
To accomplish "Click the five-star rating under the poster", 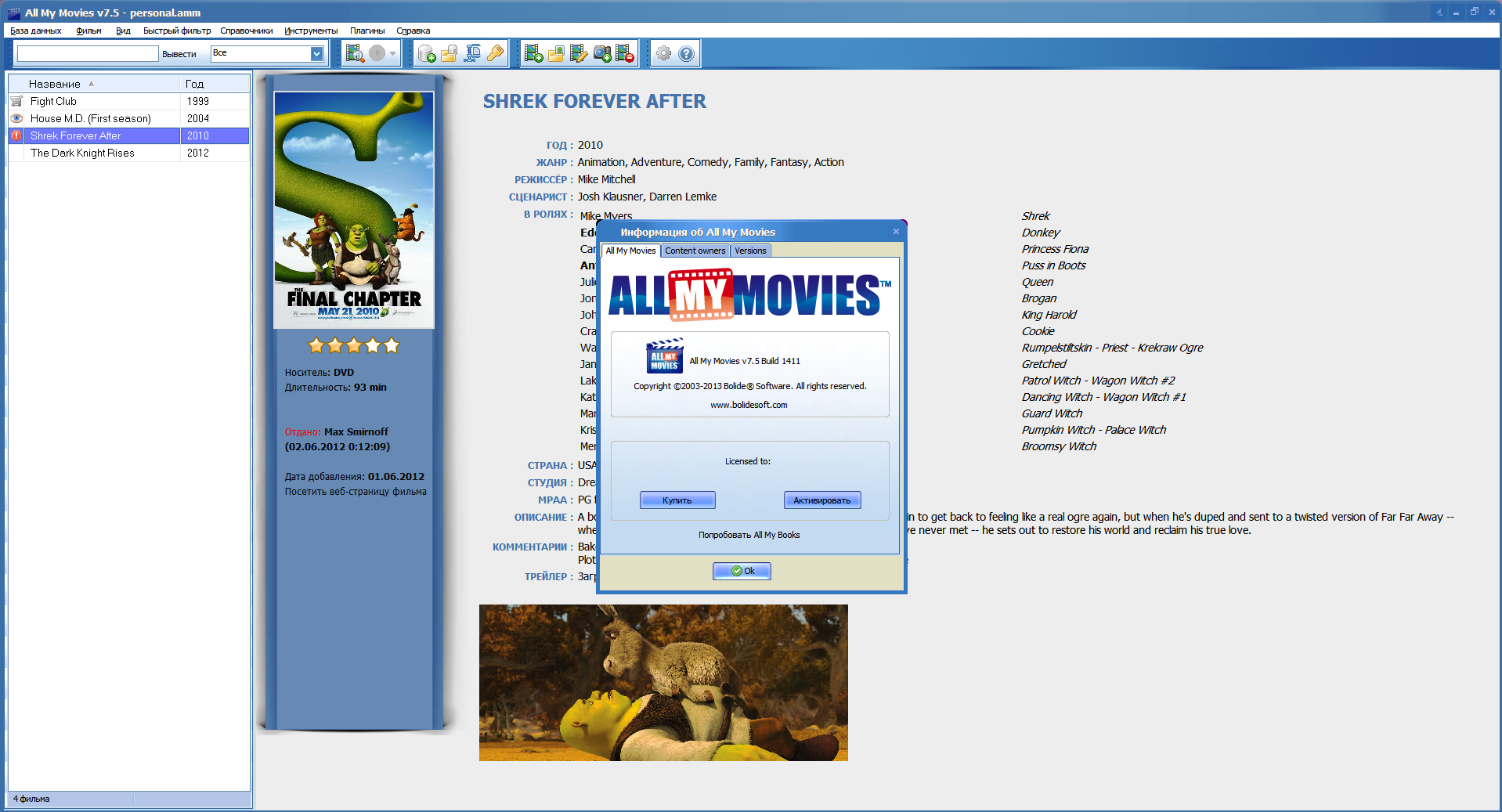I will pyautogui.click(x=354, y=345).
